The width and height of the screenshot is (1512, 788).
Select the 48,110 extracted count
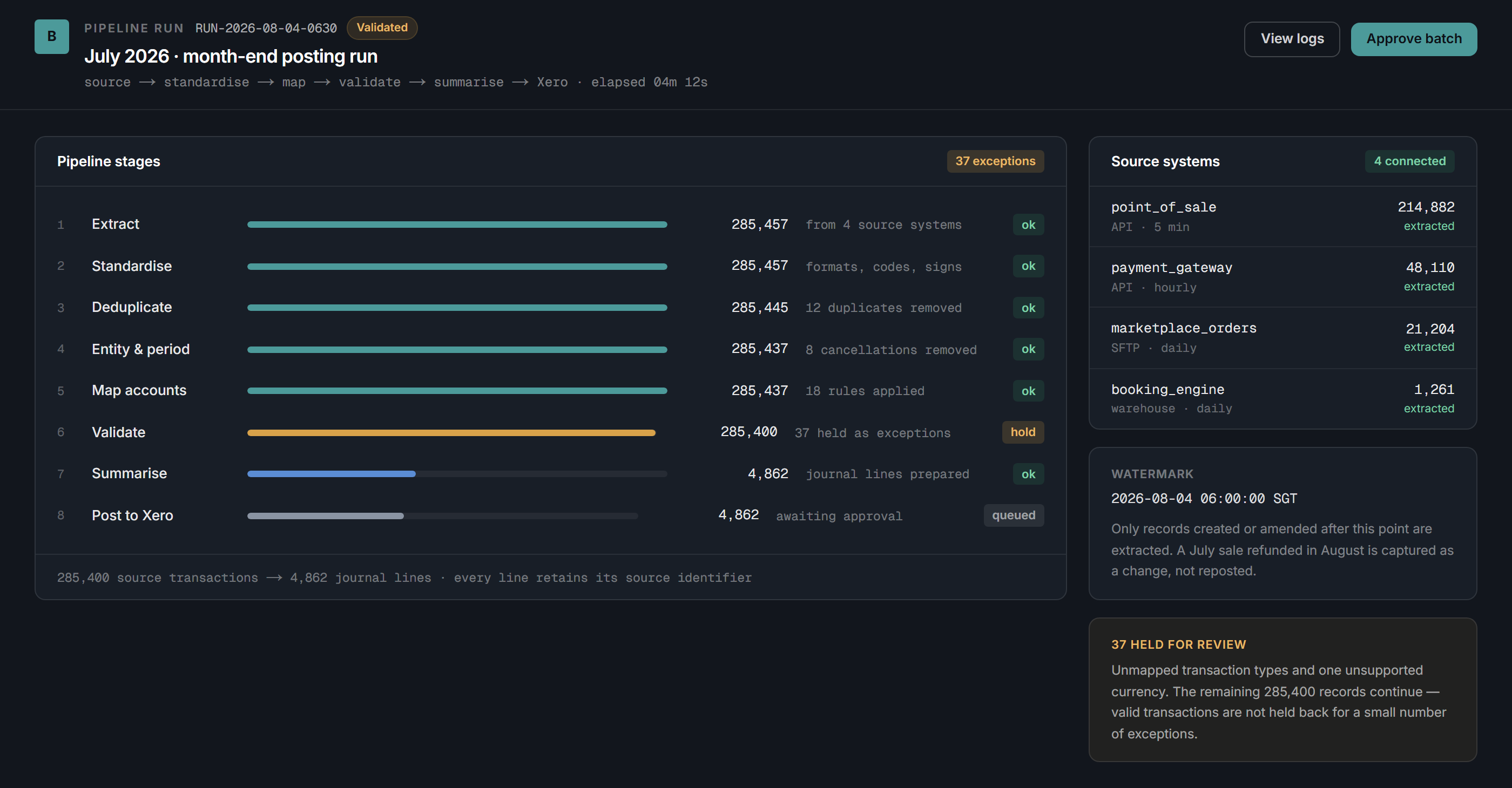click(x=1430, y=268)
